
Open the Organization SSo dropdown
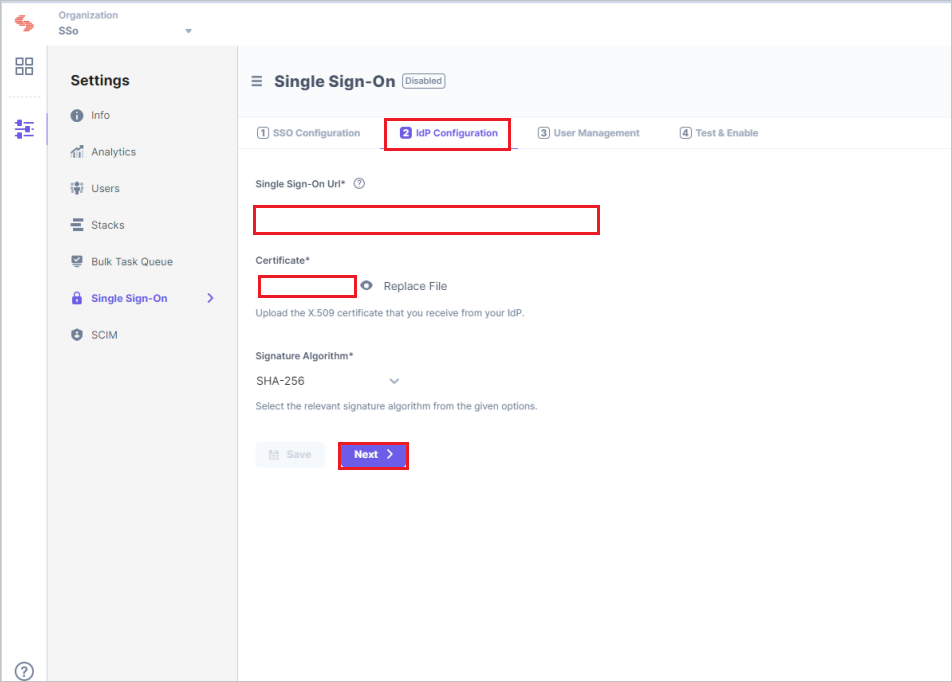click(187, 31)
